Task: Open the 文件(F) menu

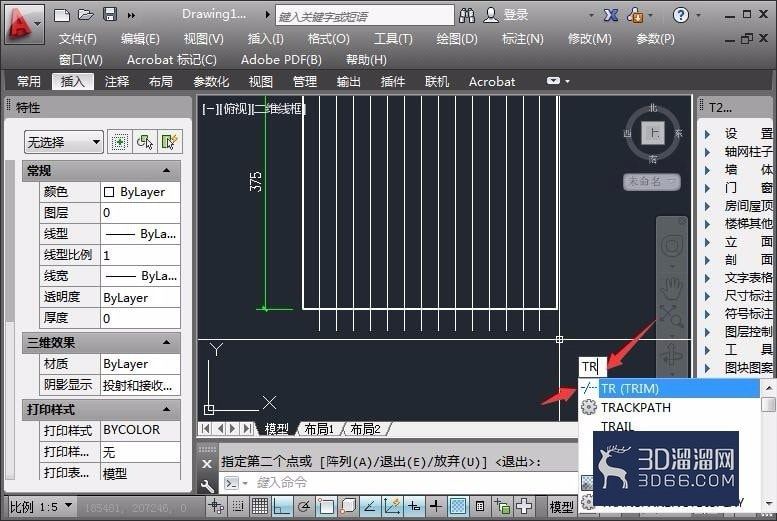Action: coord(77,39)
